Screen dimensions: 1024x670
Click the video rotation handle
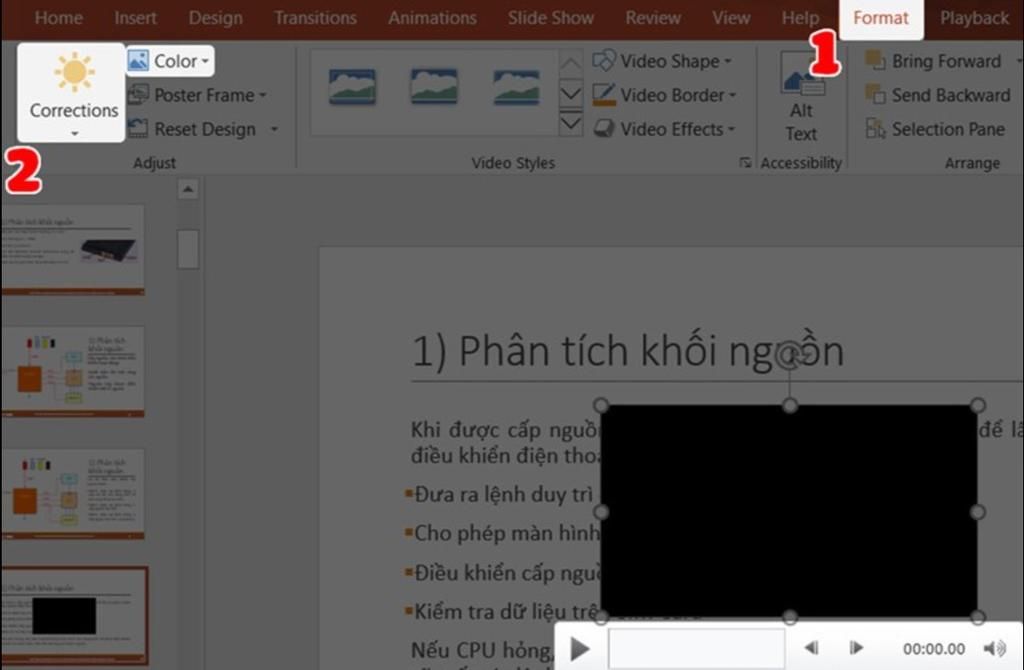click(790, 354)
